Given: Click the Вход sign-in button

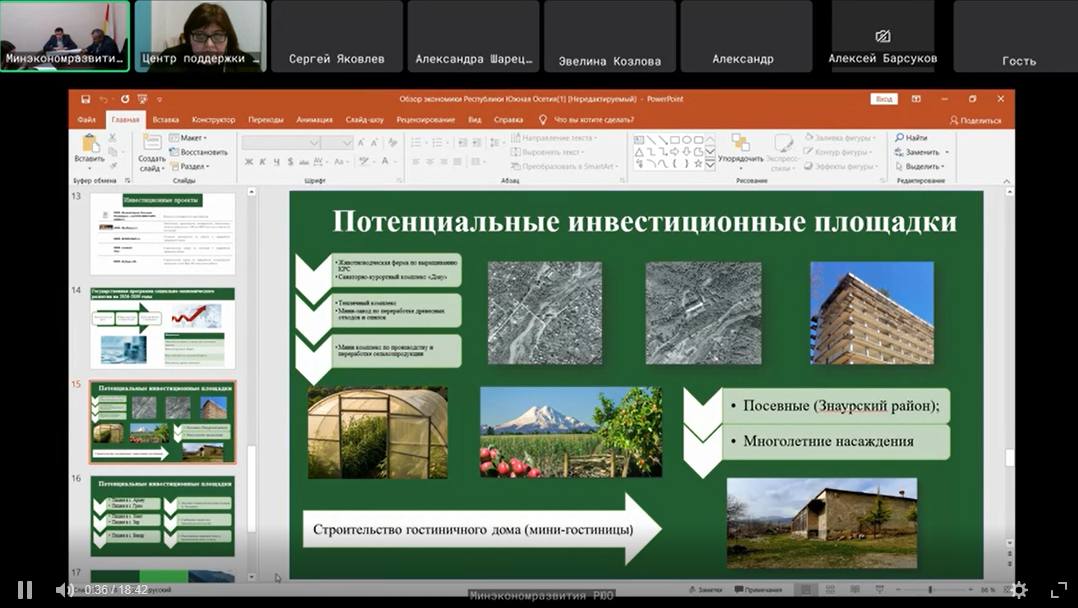Looking at the screenshot, I should point(883,99).
